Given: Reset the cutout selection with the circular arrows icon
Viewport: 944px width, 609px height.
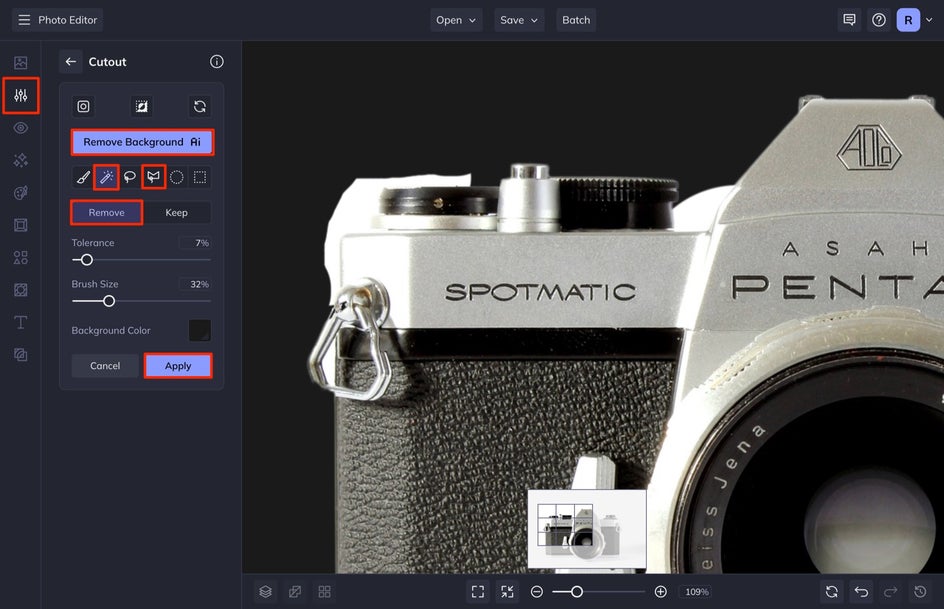Looking at the screenshot, I should click(x=200, y=107).
